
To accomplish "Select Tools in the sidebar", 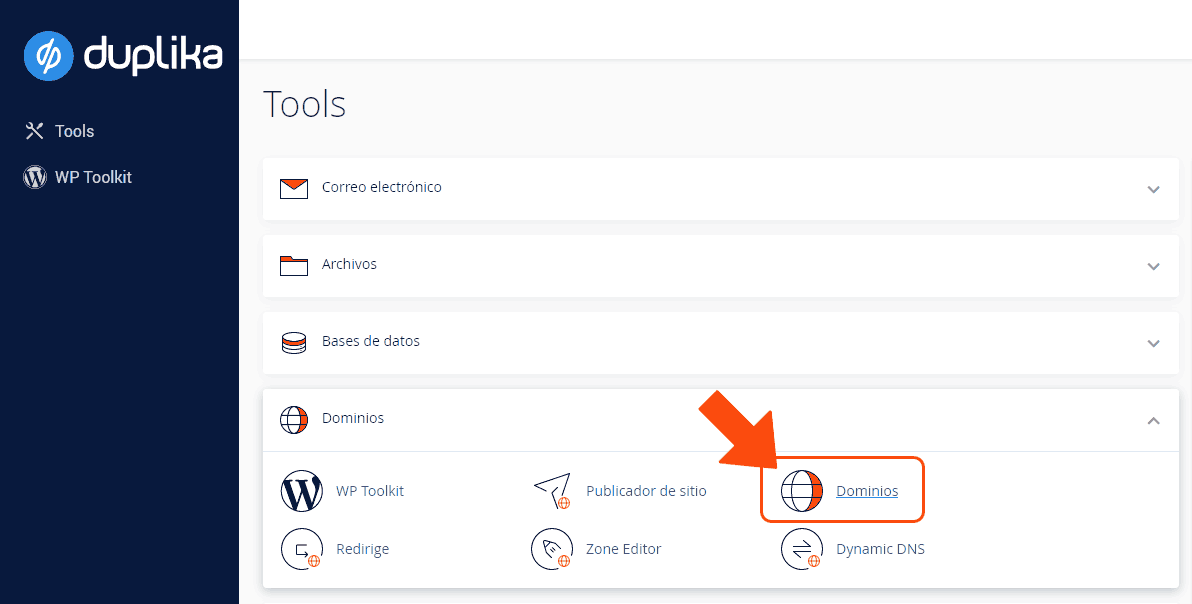I will (x=74, y=131).
